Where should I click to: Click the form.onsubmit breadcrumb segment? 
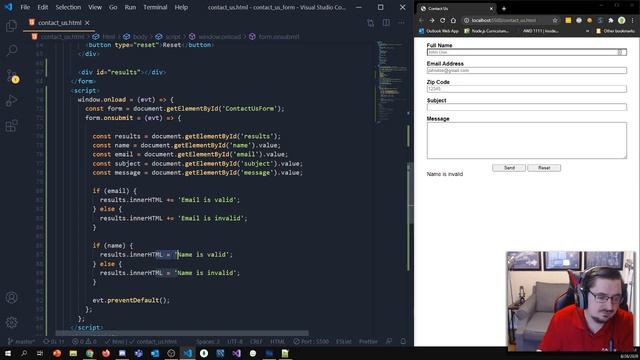(x=274, y=37)
